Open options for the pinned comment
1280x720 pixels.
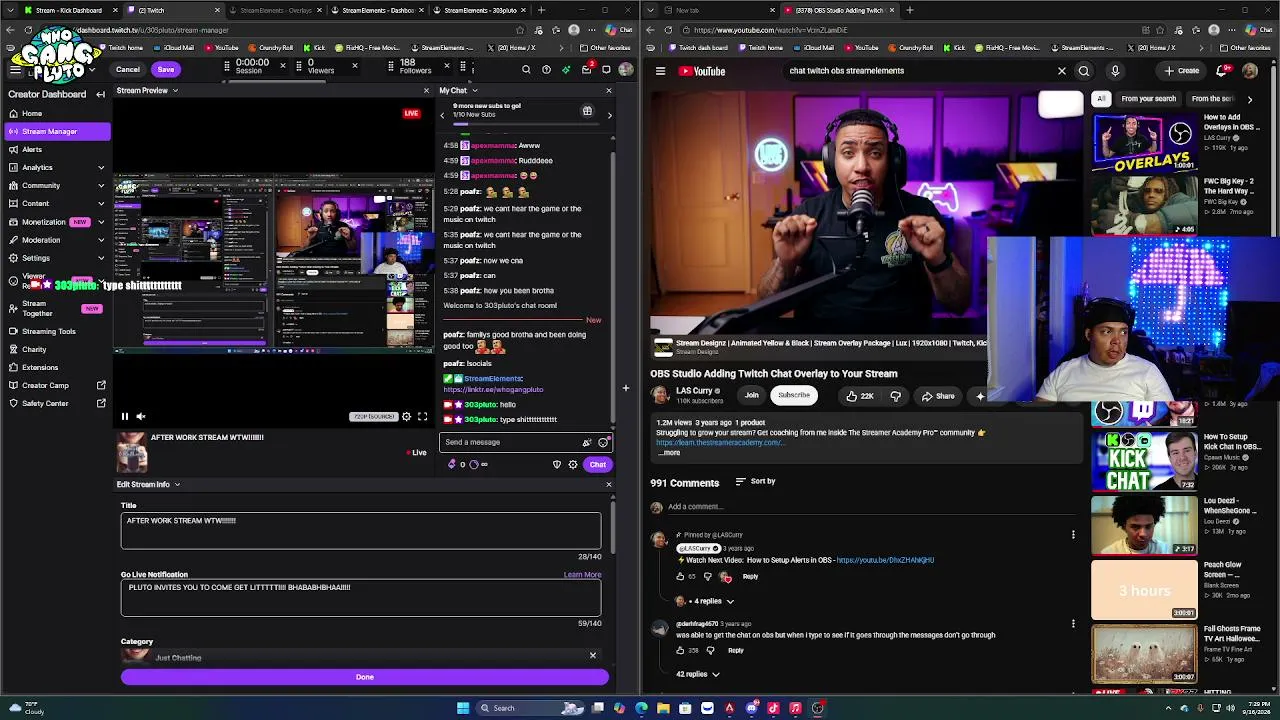[1073, 535]
